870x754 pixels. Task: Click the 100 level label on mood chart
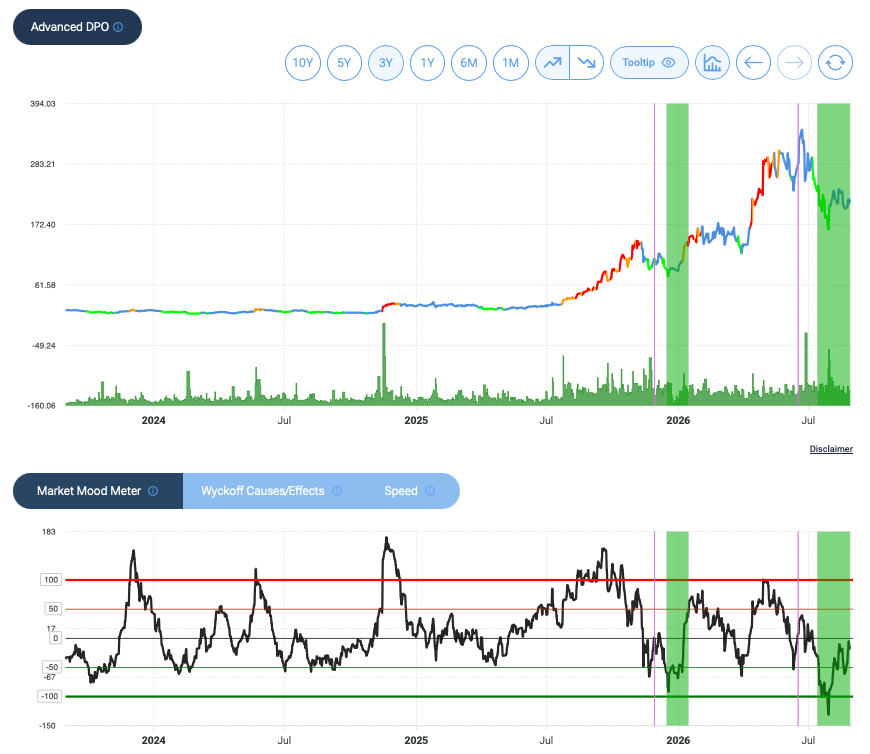click(51, 580)
